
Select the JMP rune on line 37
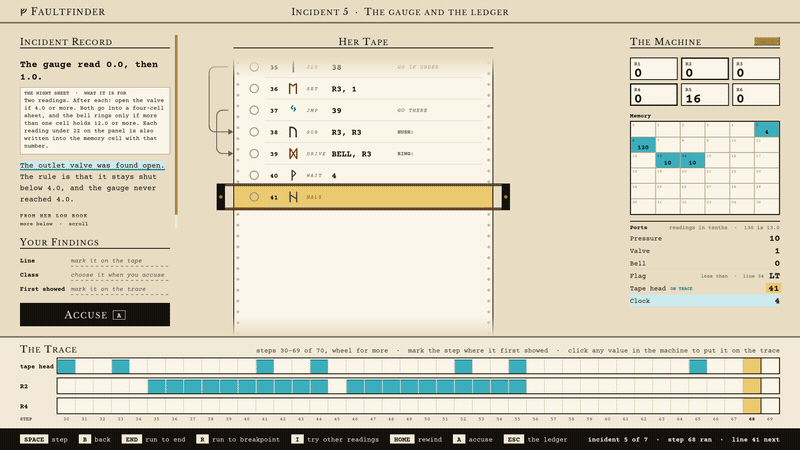[293, 110]
